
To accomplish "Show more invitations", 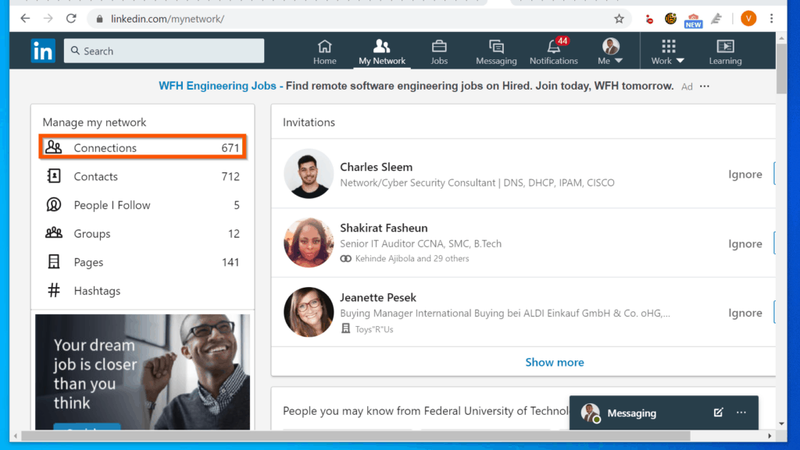I will (555, 362).
